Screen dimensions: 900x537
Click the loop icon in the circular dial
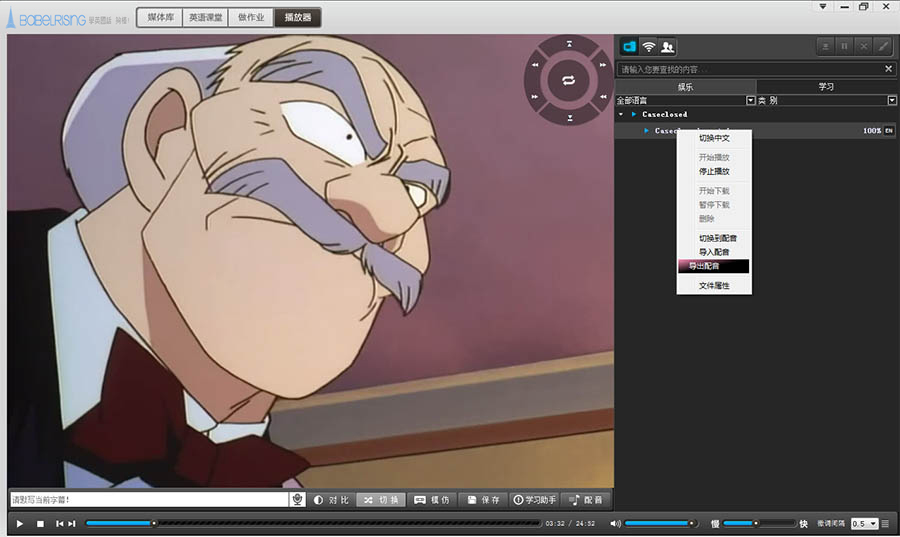click(568, 80)
